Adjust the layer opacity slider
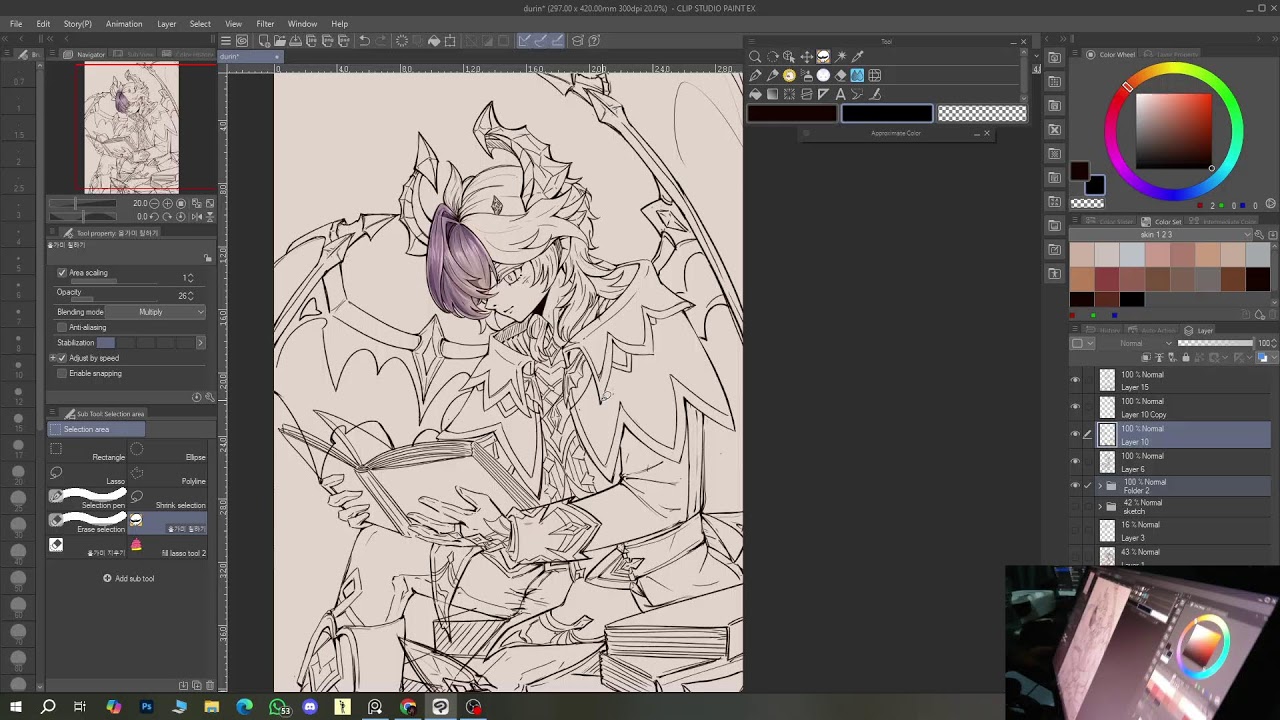1280x720 pixels. (1215, 343)
